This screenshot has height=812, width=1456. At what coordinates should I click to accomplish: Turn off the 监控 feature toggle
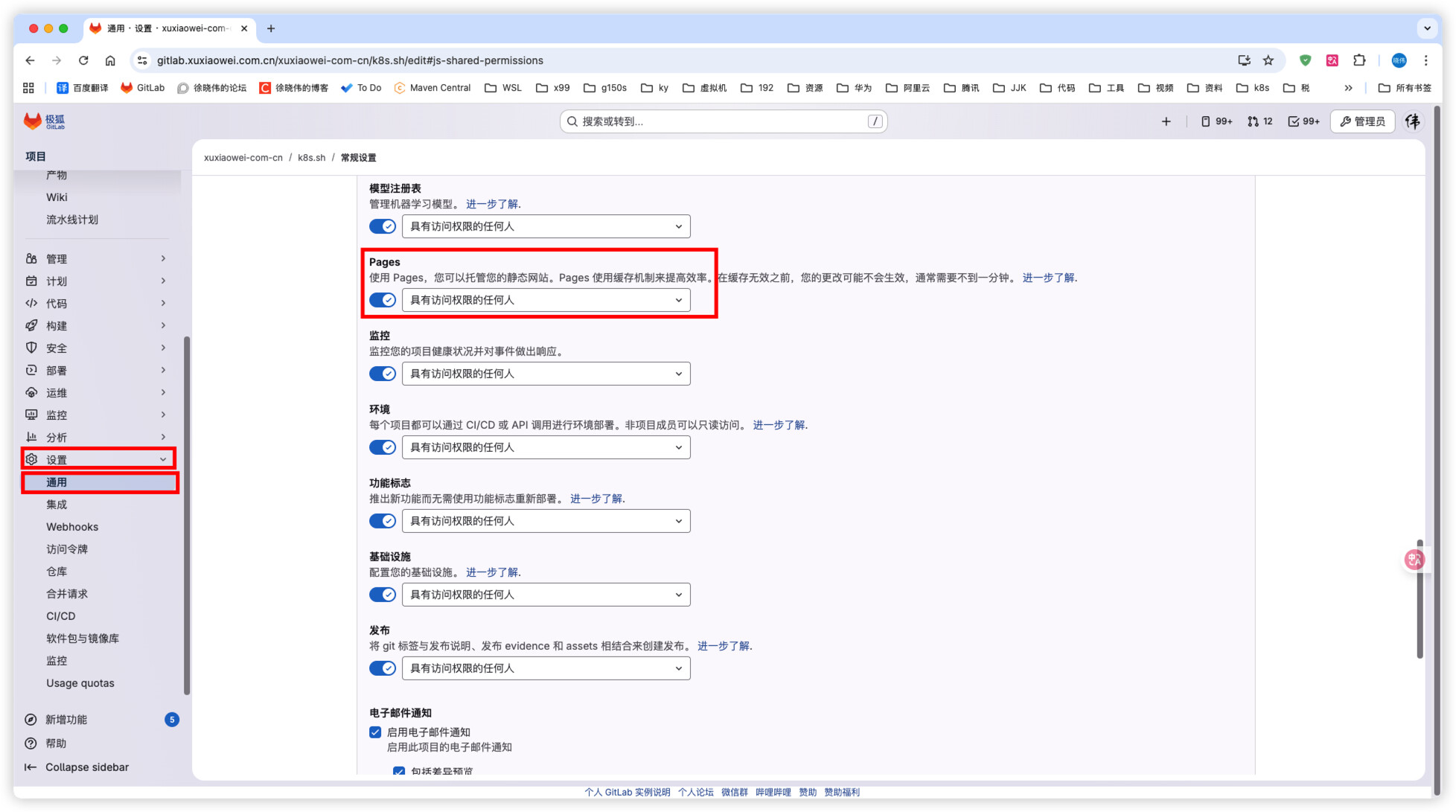click(x=383, y=374)
